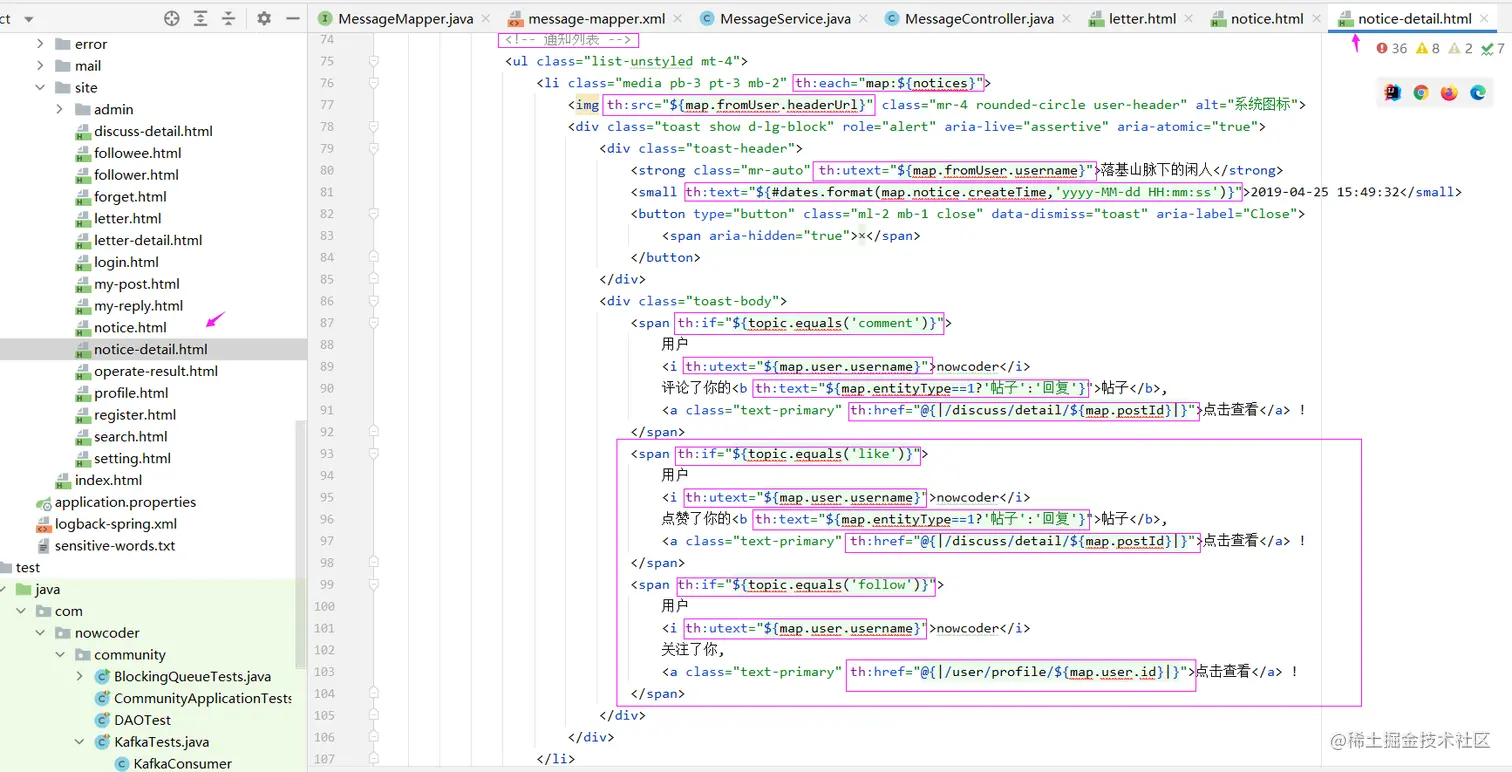Click the red errors indicator showing 36
Image resolution: width=1512 pixels, height=772 pixels.
[1392, 48]
